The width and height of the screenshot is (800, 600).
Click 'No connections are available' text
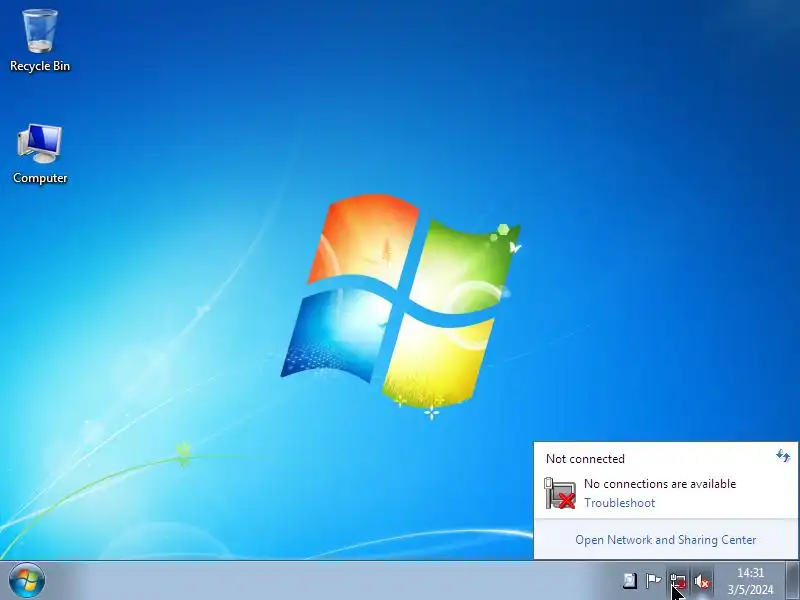click(x=660, y=484)
